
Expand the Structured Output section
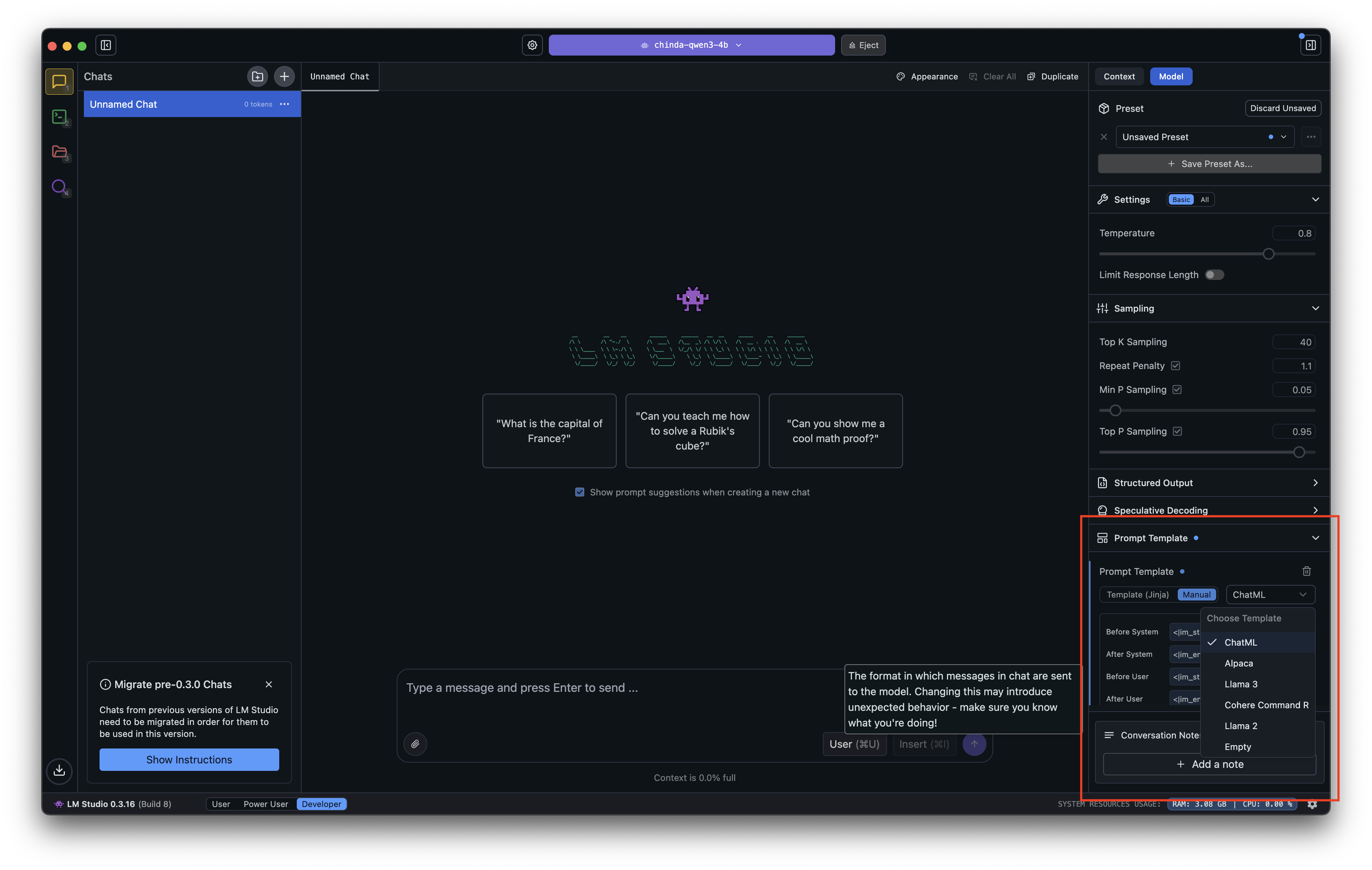(x=1316, y=483)
